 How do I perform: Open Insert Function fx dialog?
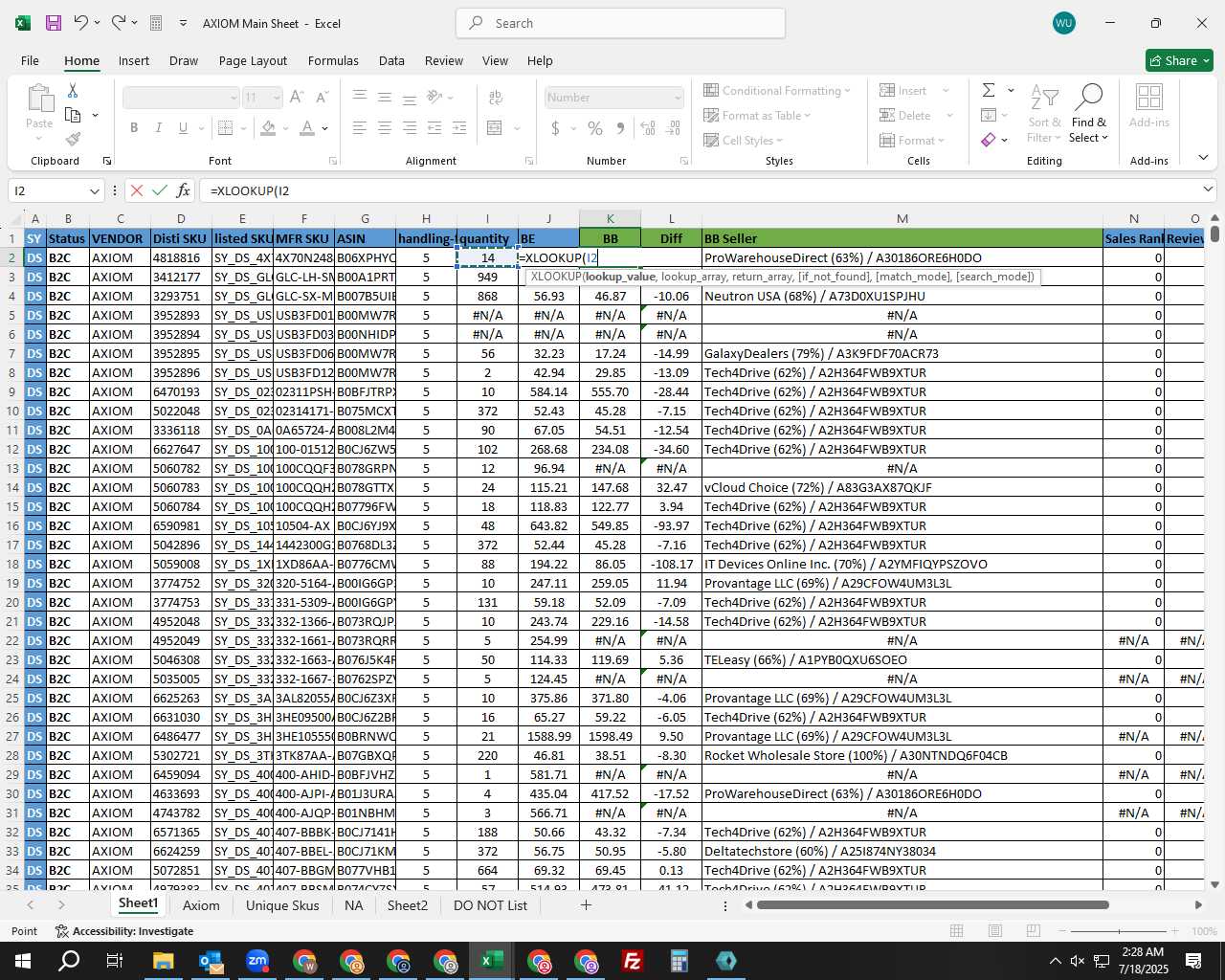184,190
